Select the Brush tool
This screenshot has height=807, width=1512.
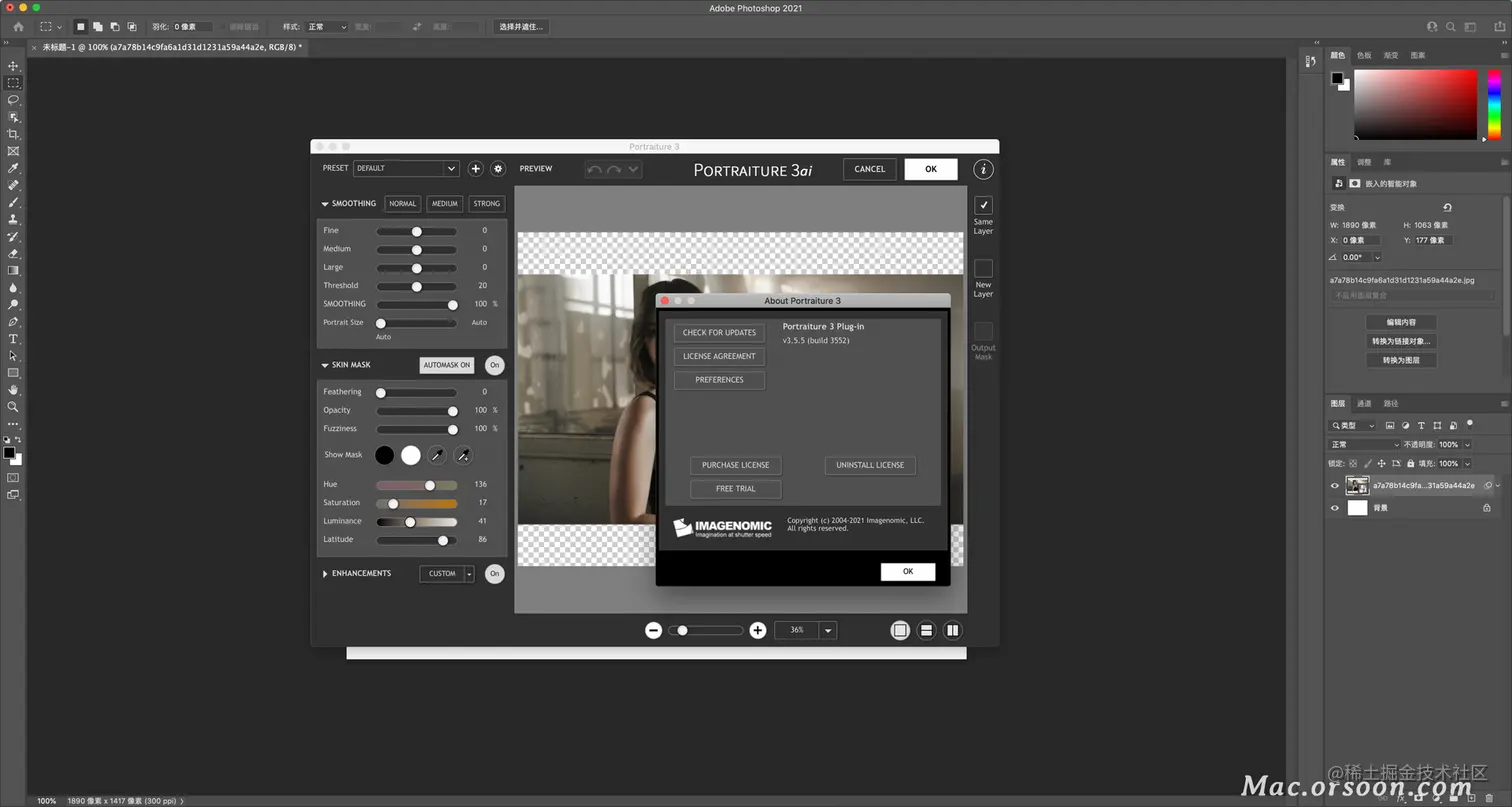click(x=13, y=202)
